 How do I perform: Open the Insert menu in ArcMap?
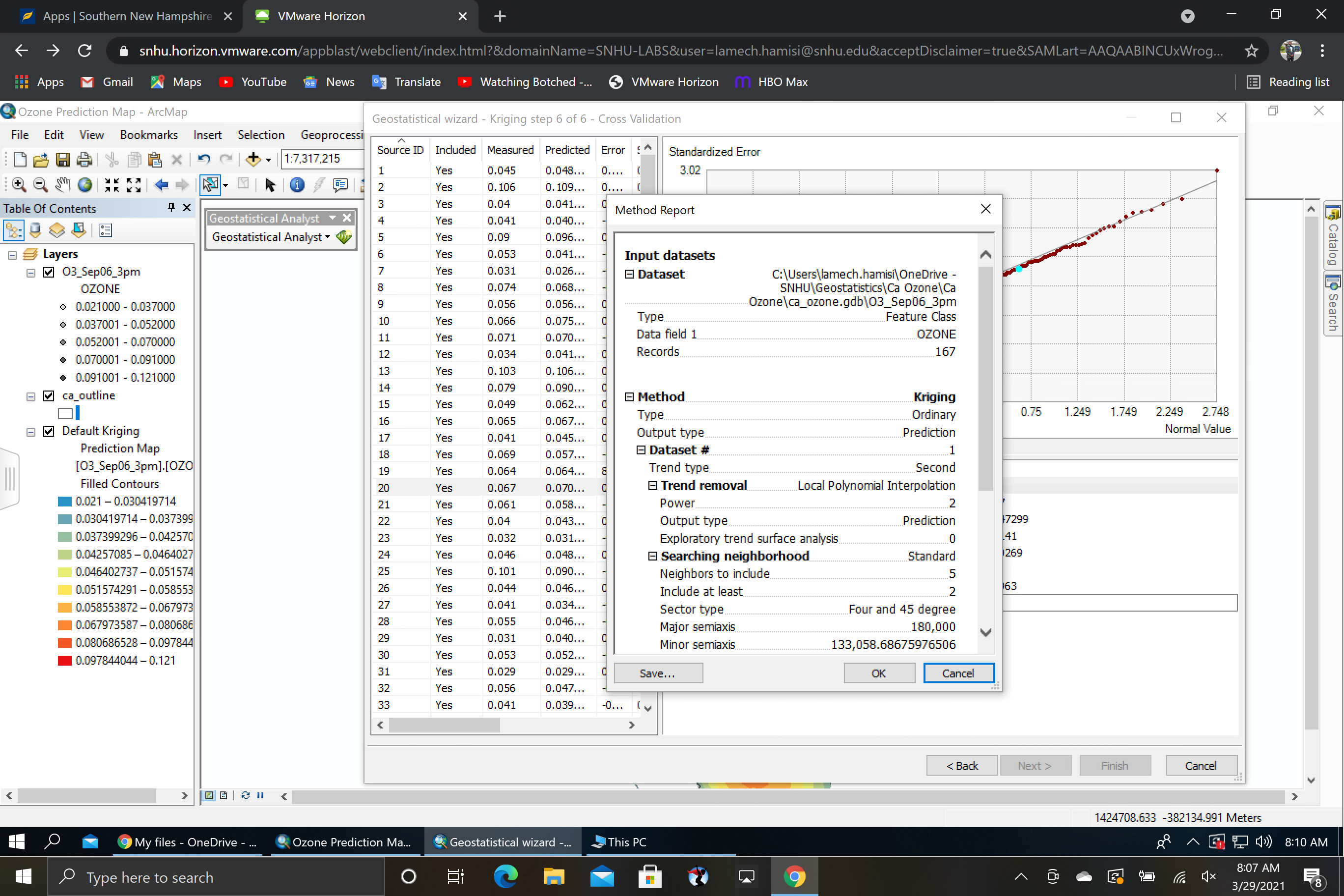click(207, 135)
